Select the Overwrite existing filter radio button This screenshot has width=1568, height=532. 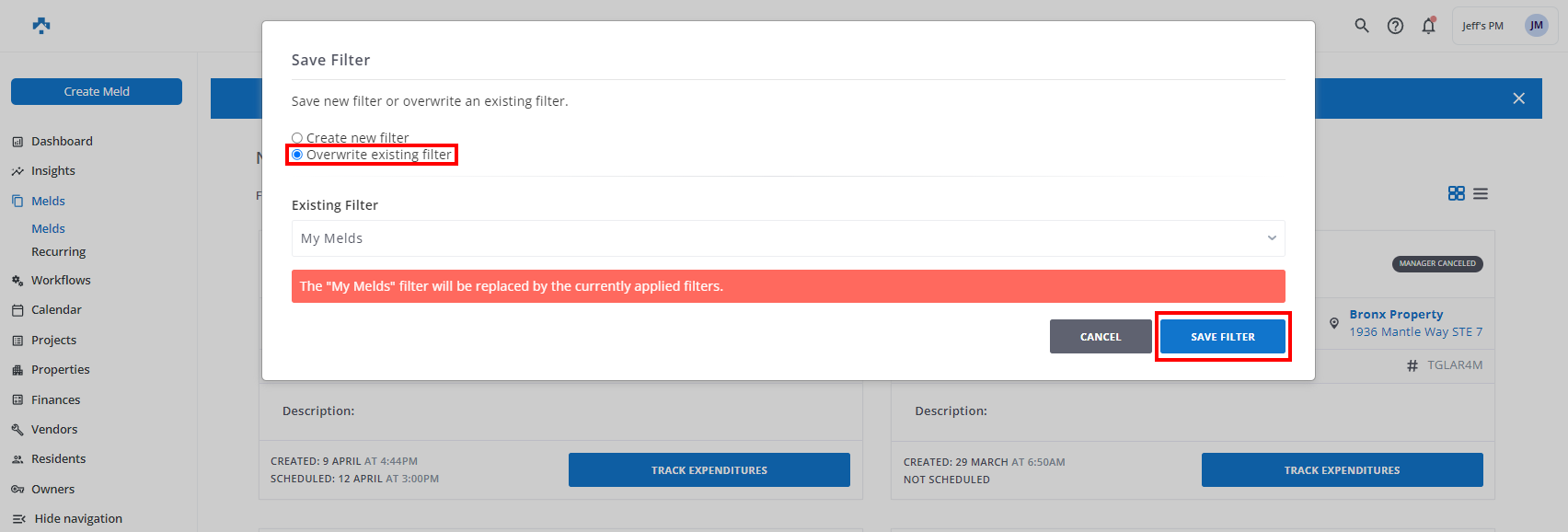(297, 155)
